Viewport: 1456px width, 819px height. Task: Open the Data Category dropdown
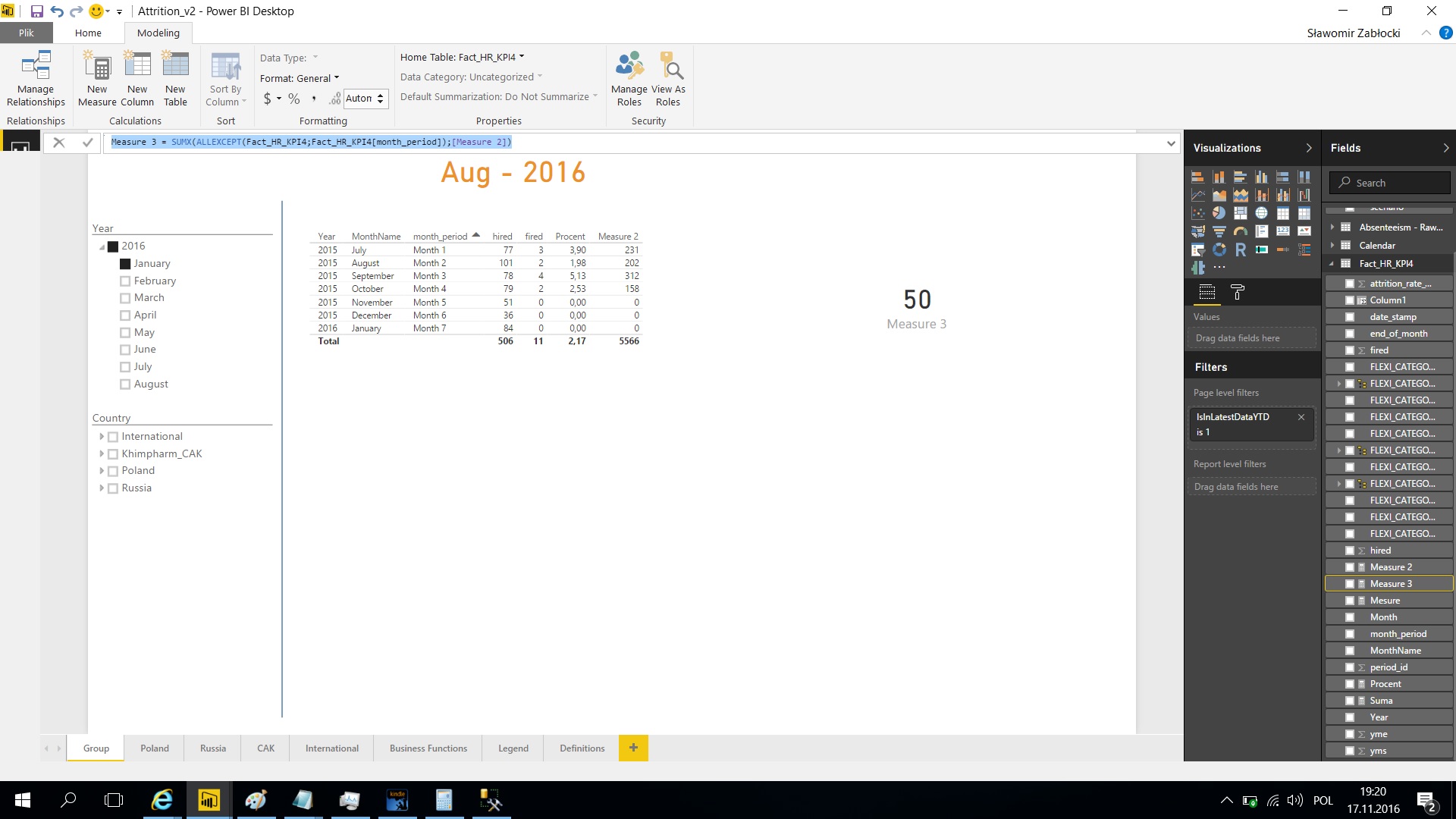(471, 77)
